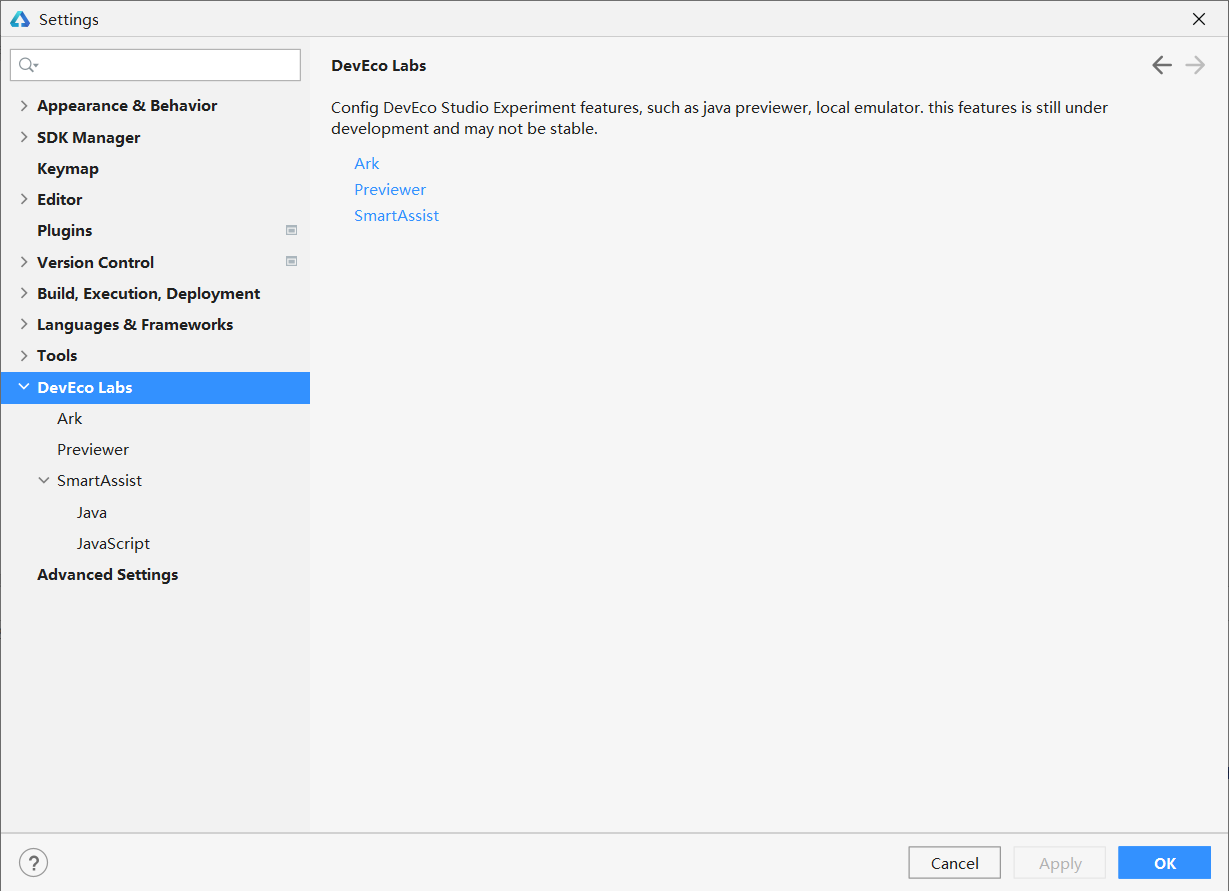The width and height of the screenshot is (1229, 891).
Task: Click the Apply button
Action: pyautogui.click(x=1060, y=863)
